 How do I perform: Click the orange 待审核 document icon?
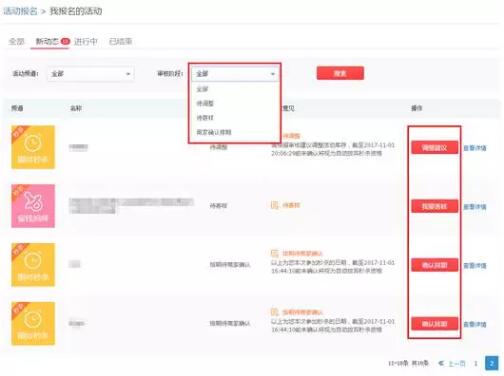274,205
